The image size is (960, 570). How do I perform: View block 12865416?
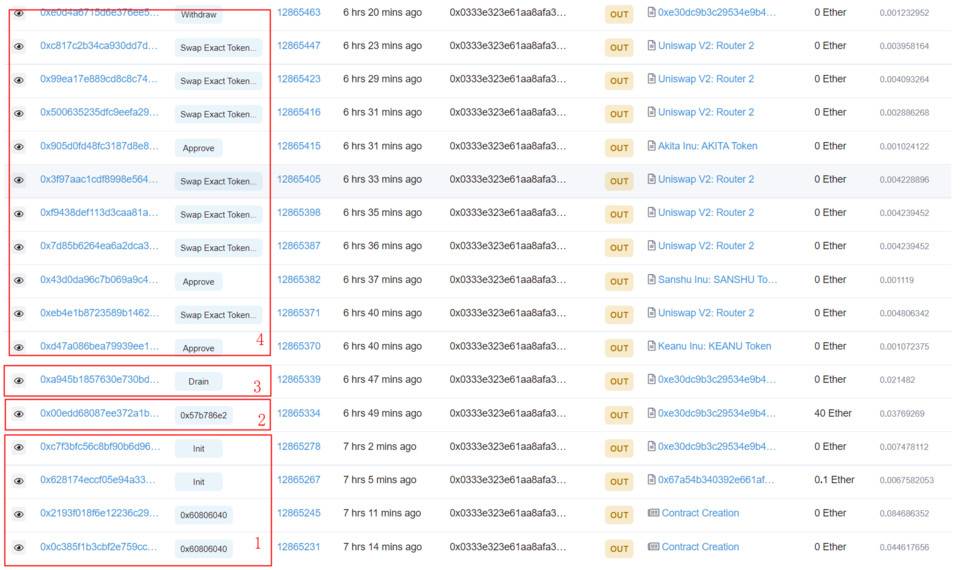(x=299, y=112)
